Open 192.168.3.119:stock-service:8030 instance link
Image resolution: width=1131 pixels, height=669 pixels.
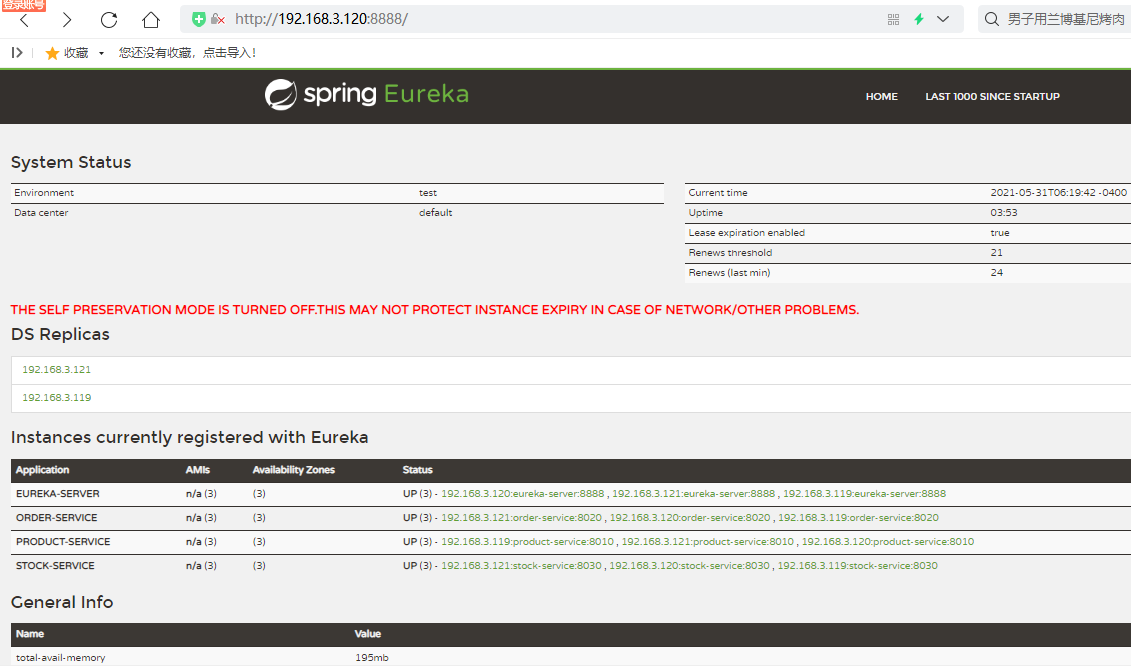pos(858,565)
